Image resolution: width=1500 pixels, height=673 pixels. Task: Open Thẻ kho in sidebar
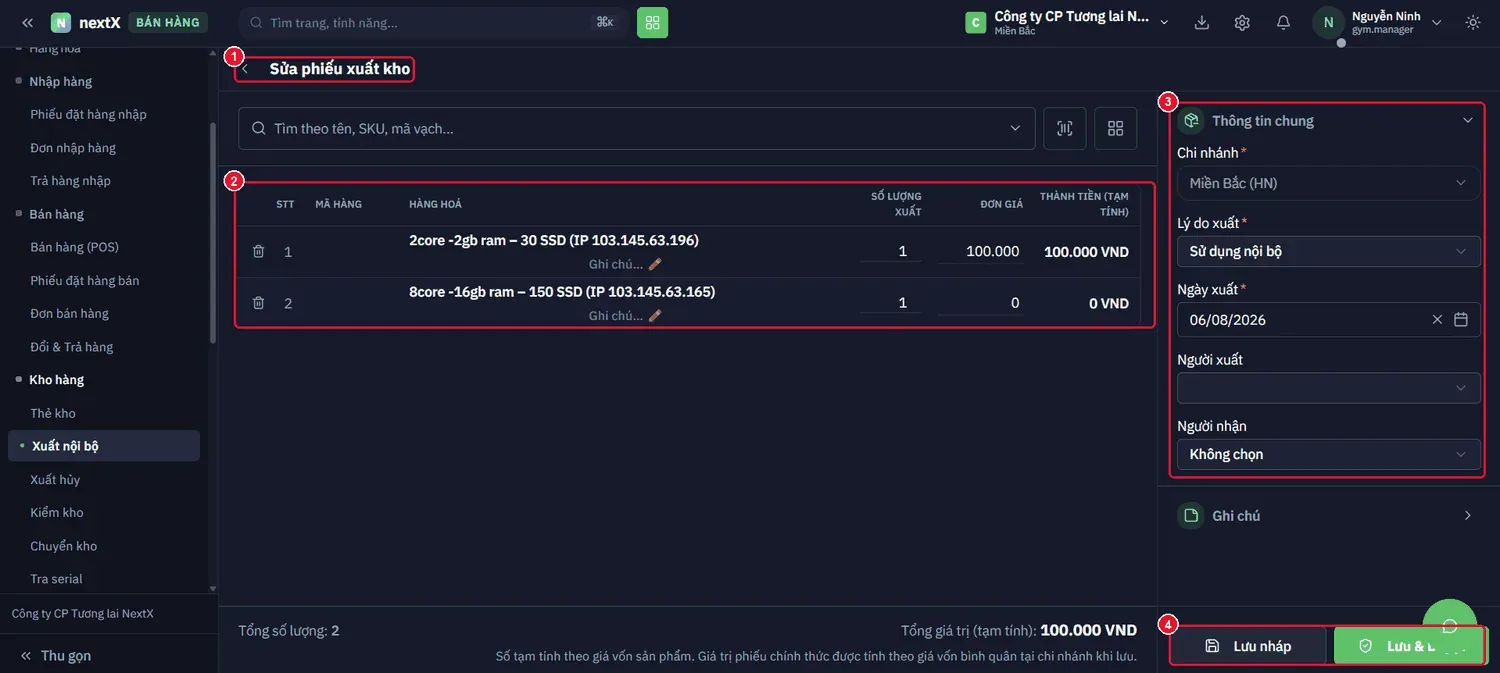(x=53, y=413)
